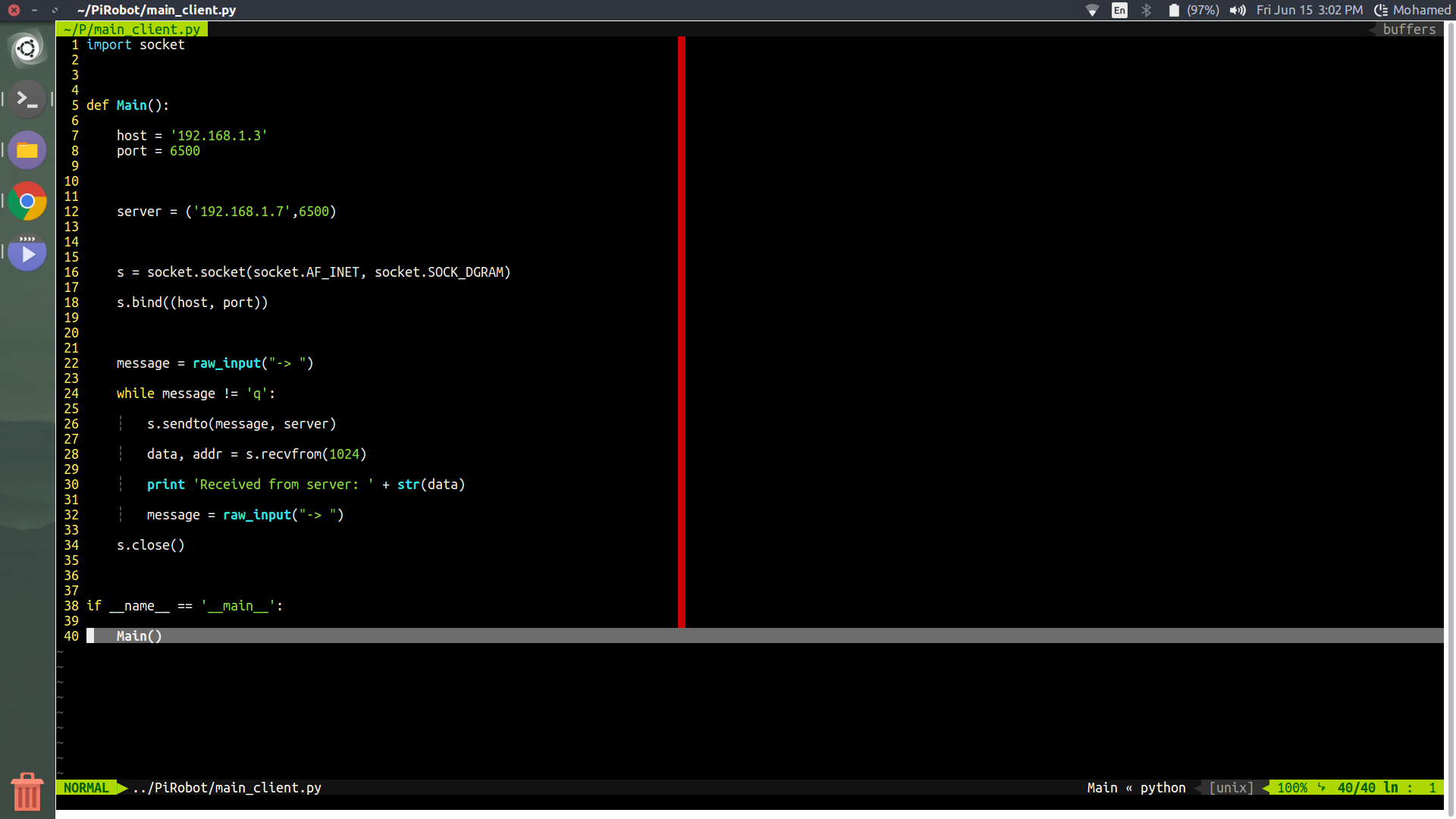Open the battery indicator showing 97%
Screen dimensions: 1456x819
click(1194, 10)
